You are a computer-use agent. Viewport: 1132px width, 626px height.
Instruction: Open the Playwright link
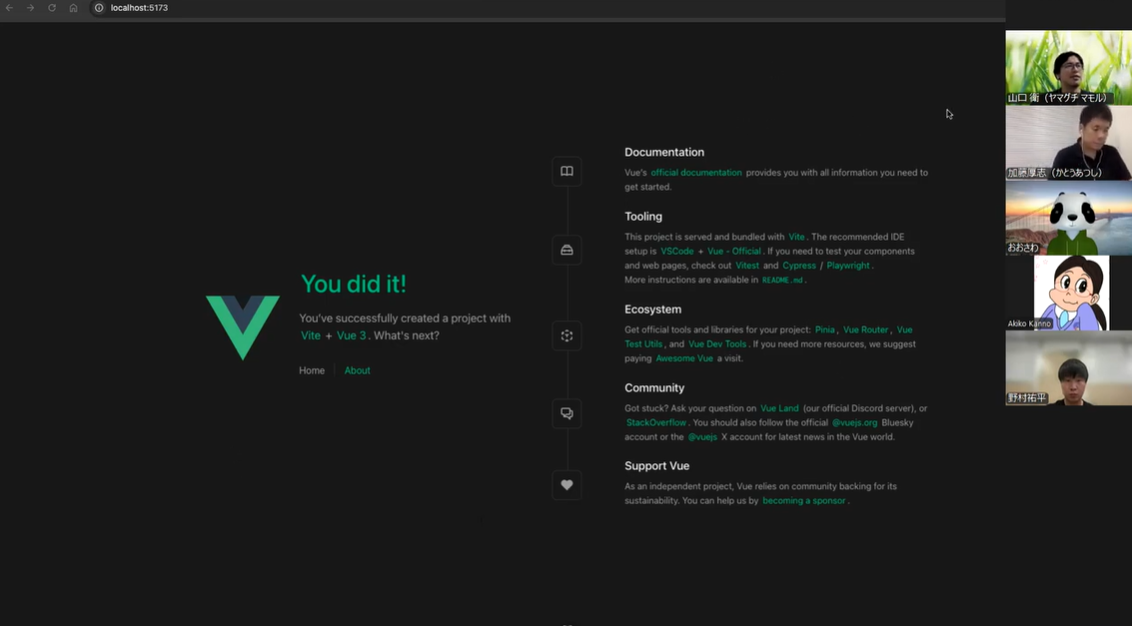(x=848, y=266)
